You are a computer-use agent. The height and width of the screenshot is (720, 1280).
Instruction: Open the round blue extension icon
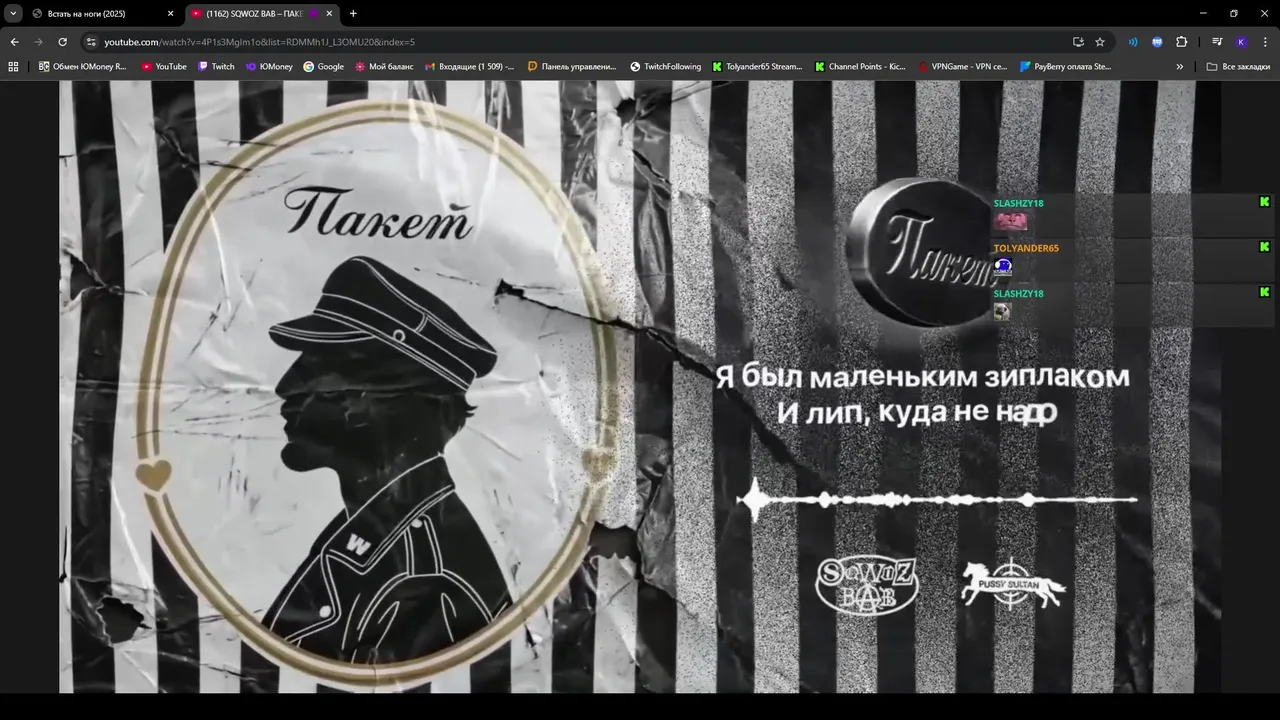[x=1157, y=42]
